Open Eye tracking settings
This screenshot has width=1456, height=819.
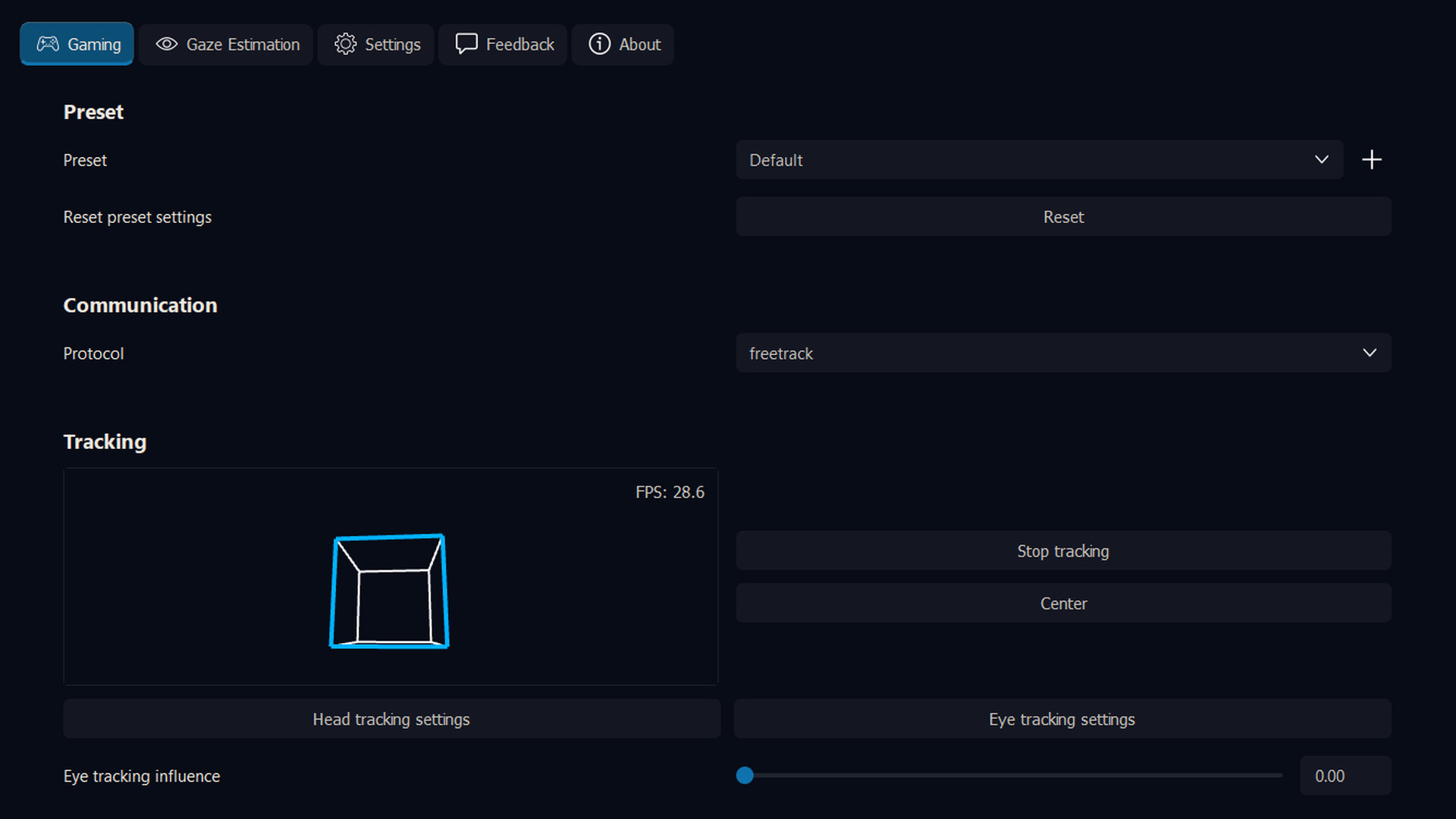pyautogui.click(x=1062, y=719)
